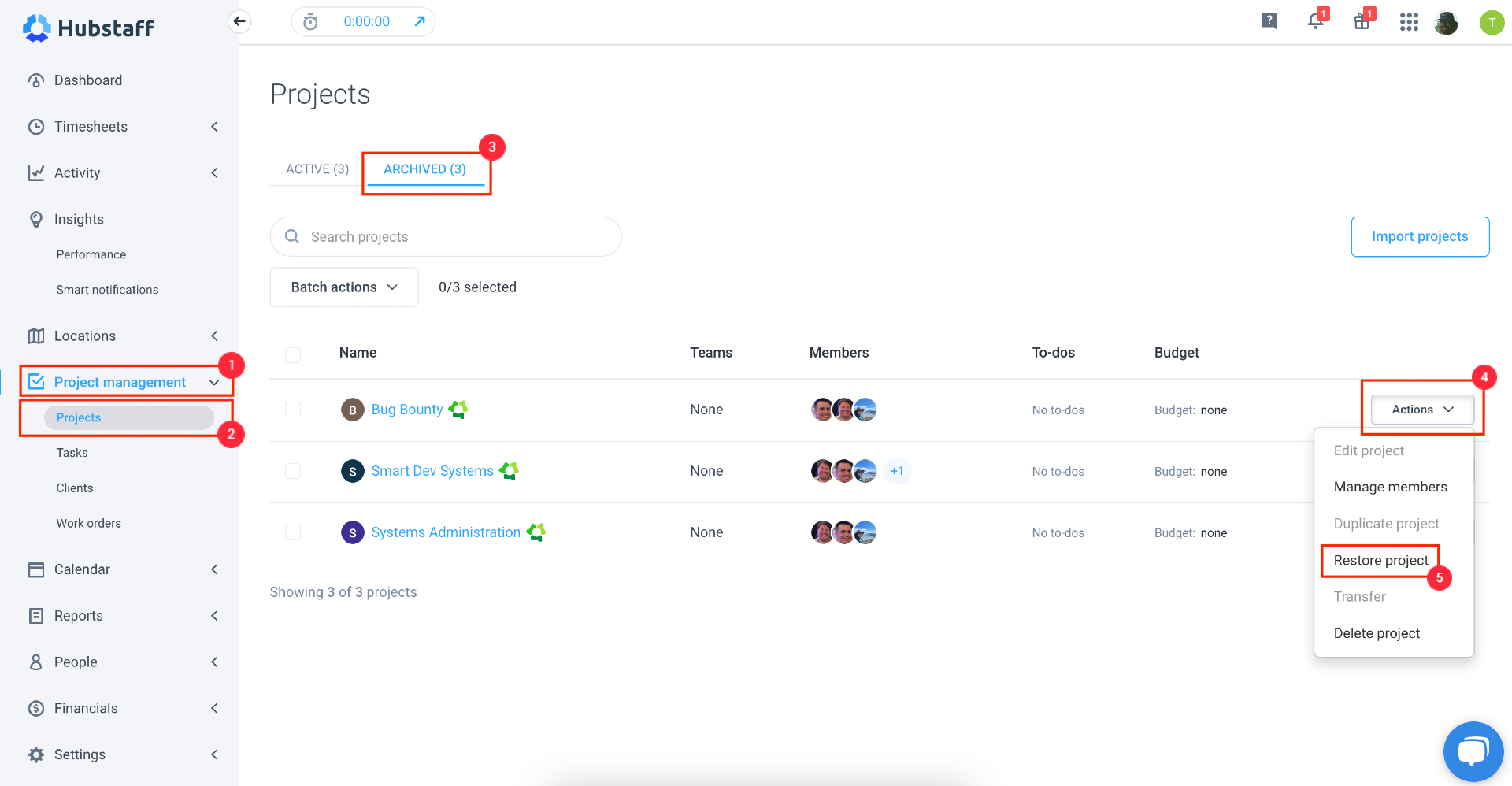
Task: Click the green badge next to Smart Dev Systems
Action: pyautogui.click(x=509, y=471)
